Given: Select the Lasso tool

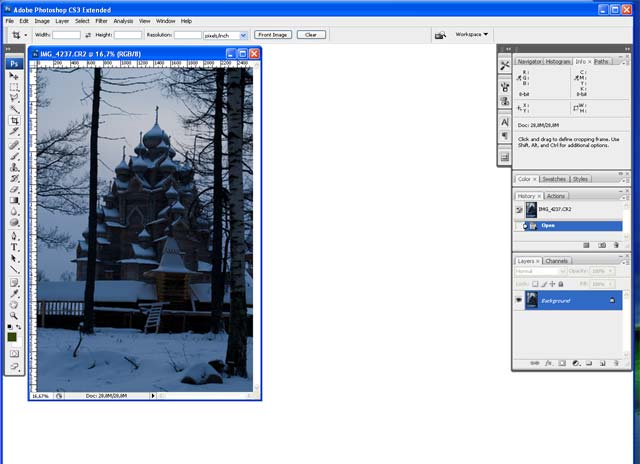Looking at the screenshot, I should (15, 98).
